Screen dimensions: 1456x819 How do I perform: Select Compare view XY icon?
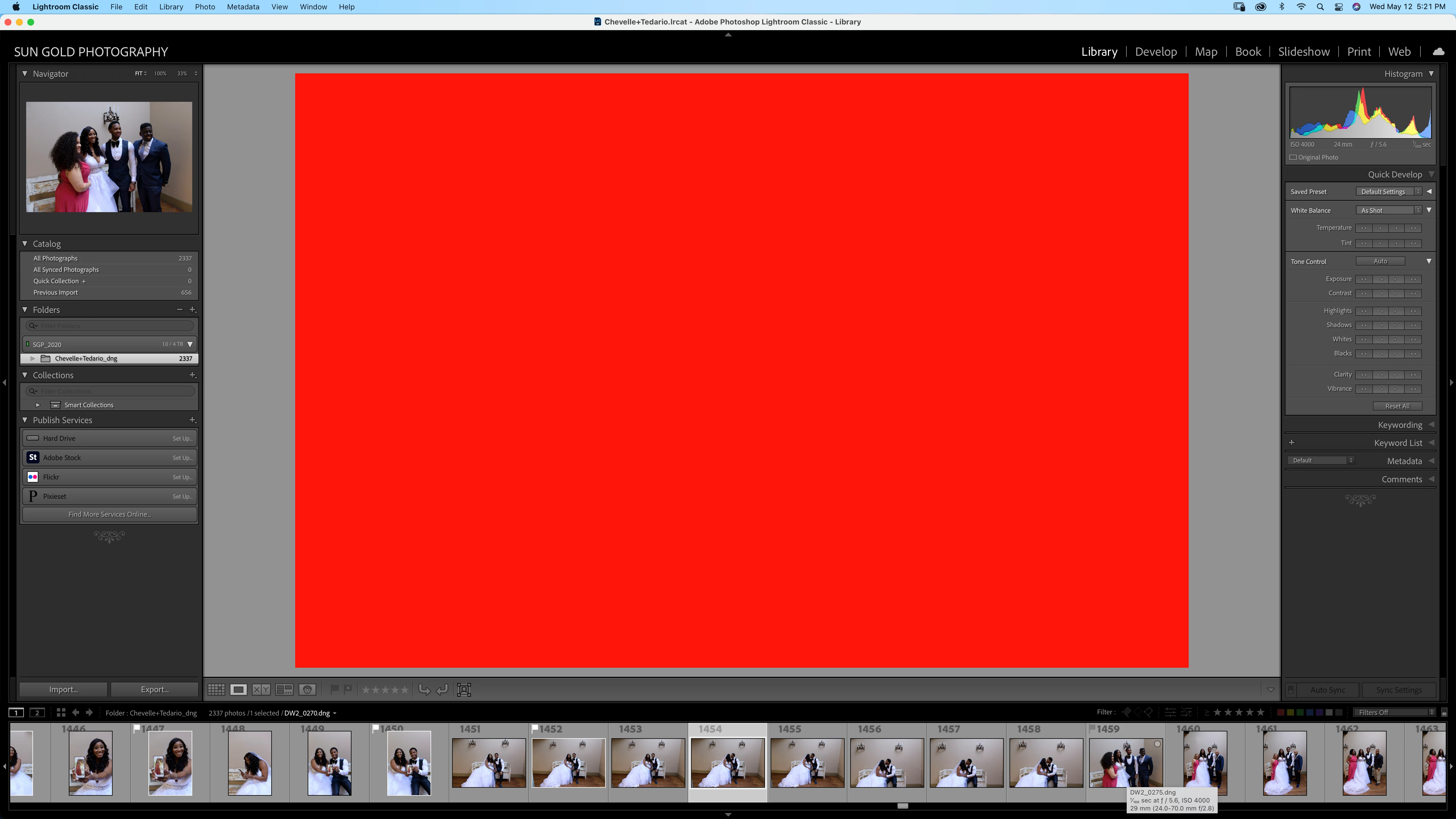pos(260,690)
